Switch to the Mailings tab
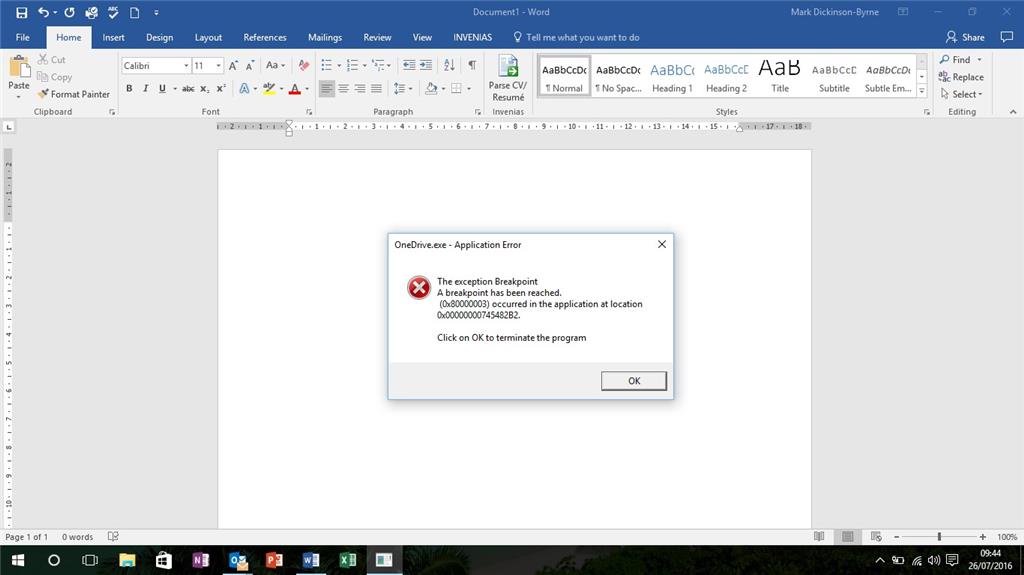Viewport: 1024px width, 575px height. click(x=325, y=37)
